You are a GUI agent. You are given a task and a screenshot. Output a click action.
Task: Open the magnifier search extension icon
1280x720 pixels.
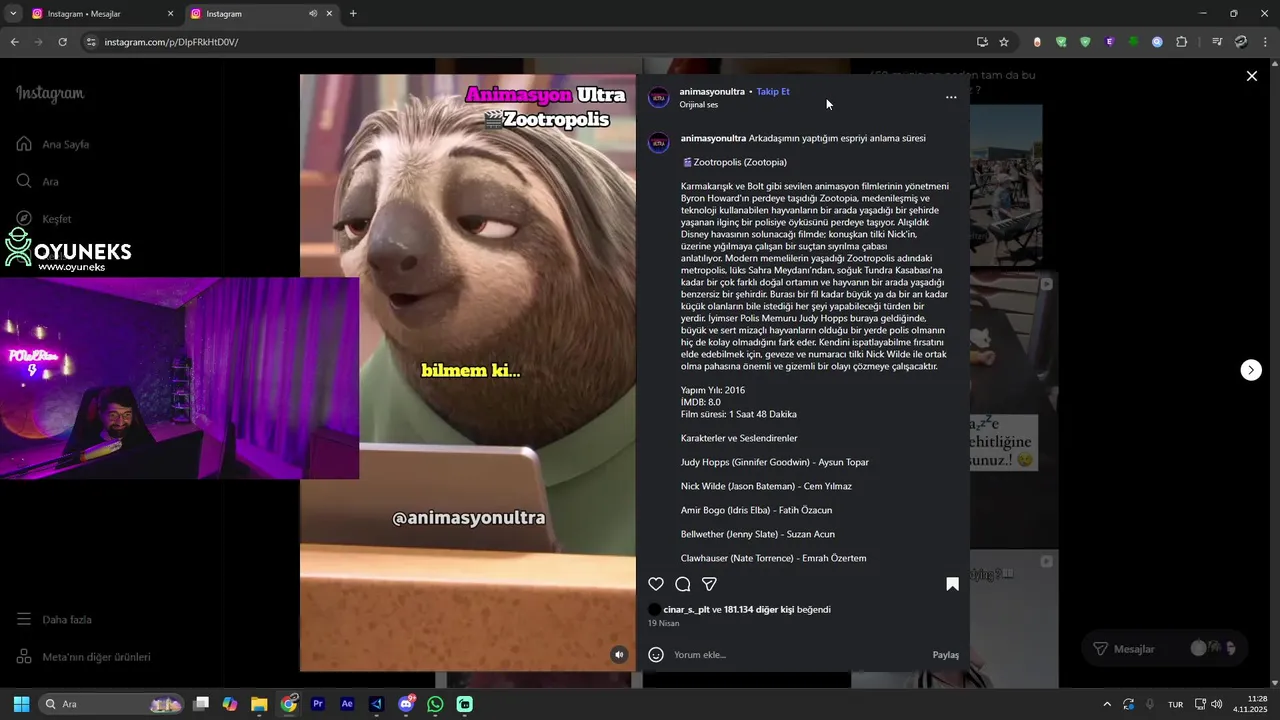tap(1157, 42)
